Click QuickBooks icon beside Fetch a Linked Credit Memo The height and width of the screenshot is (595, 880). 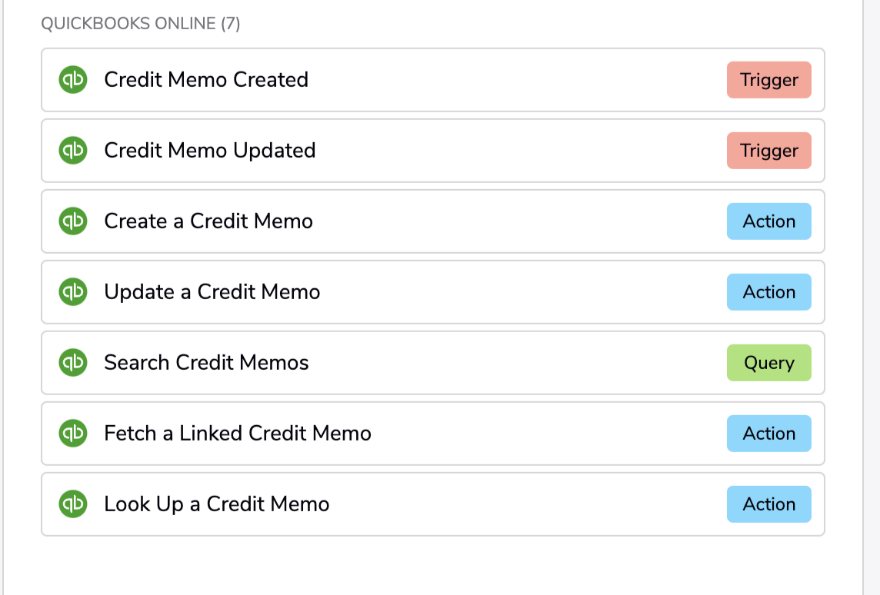[x=73, y=433]
